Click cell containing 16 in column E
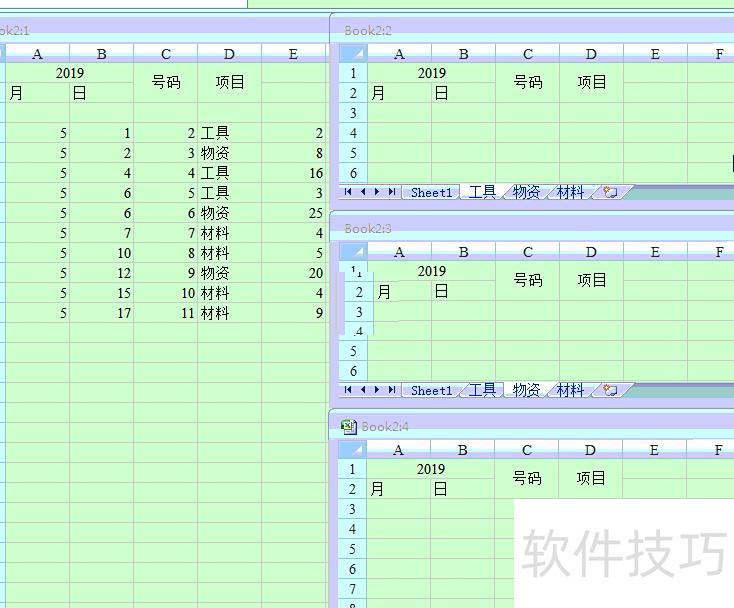 click(294, 173)
